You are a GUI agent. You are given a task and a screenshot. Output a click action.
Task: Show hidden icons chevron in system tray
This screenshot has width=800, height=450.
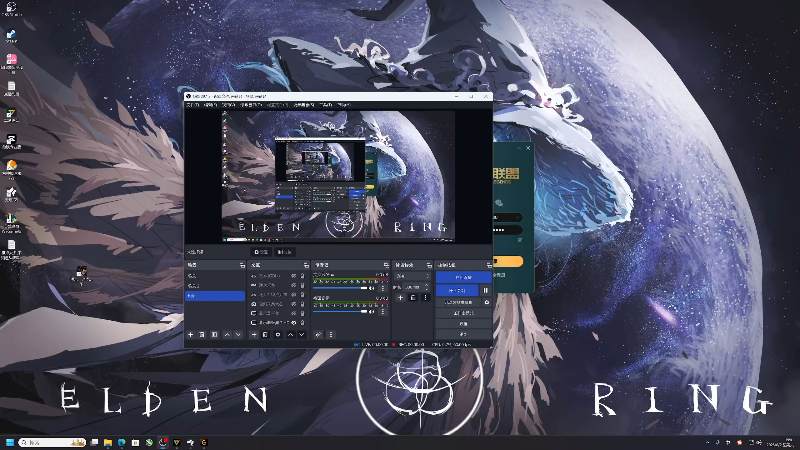(x=708, y=442)
